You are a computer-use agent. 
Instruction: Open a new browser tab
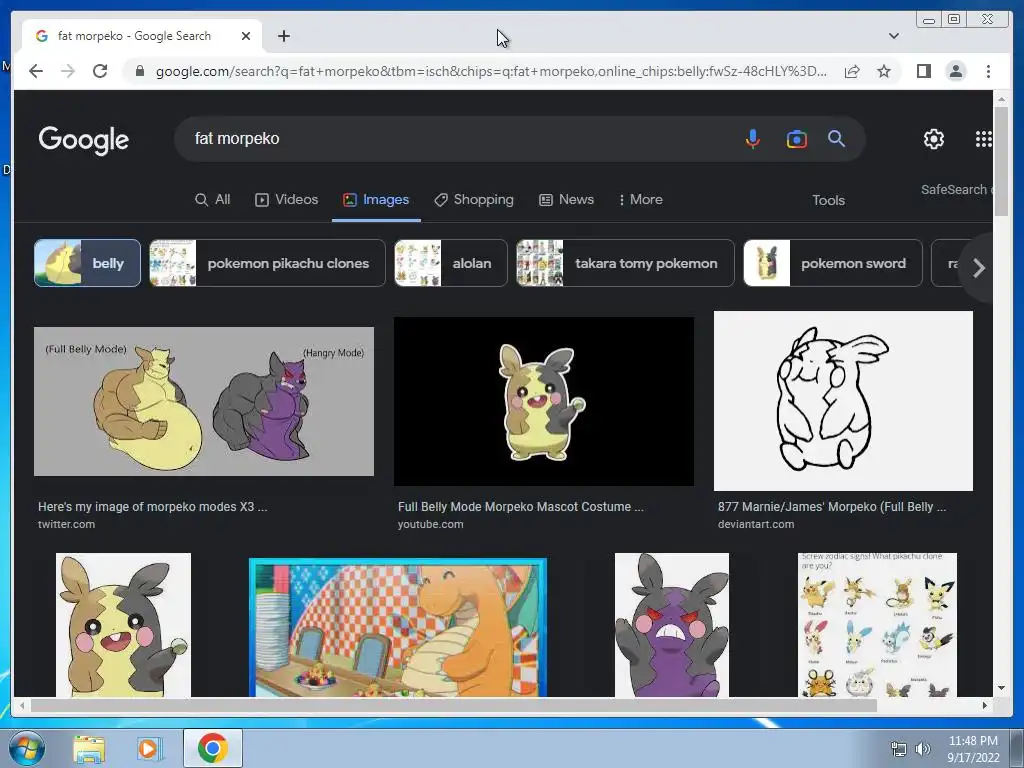[x=283, y=36]
